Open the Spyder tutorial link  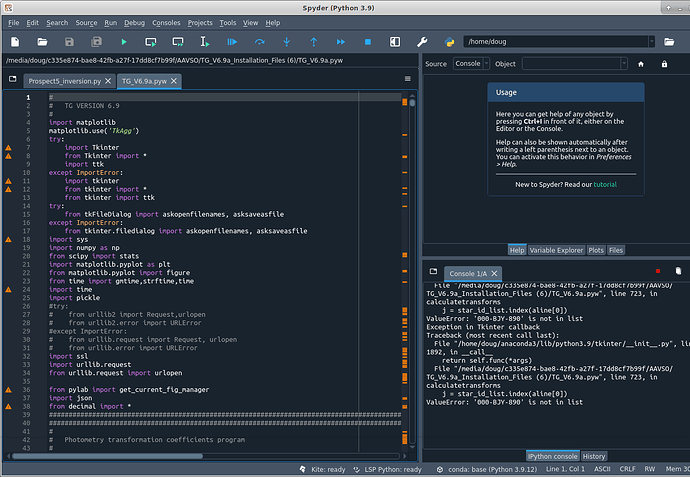click(x=605, y=184)
